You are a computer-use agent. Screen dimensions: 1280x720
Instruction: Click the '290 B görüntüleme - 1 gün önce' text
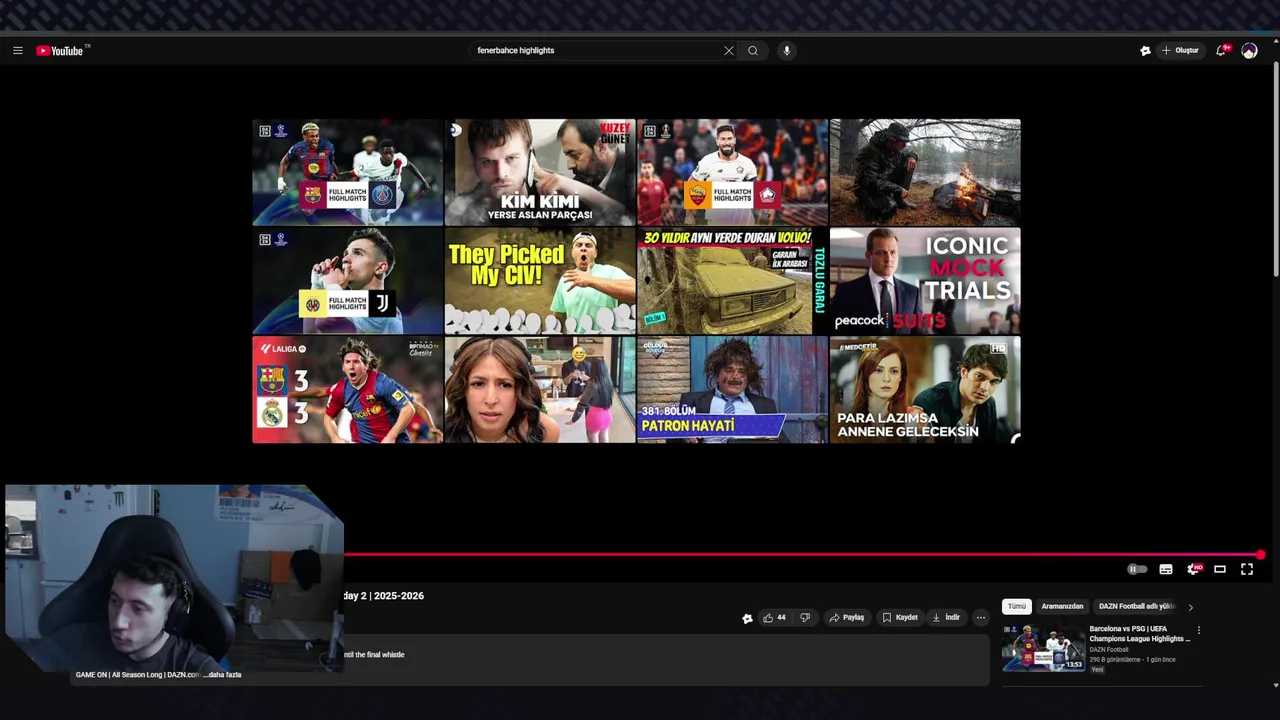[1132, 660]
